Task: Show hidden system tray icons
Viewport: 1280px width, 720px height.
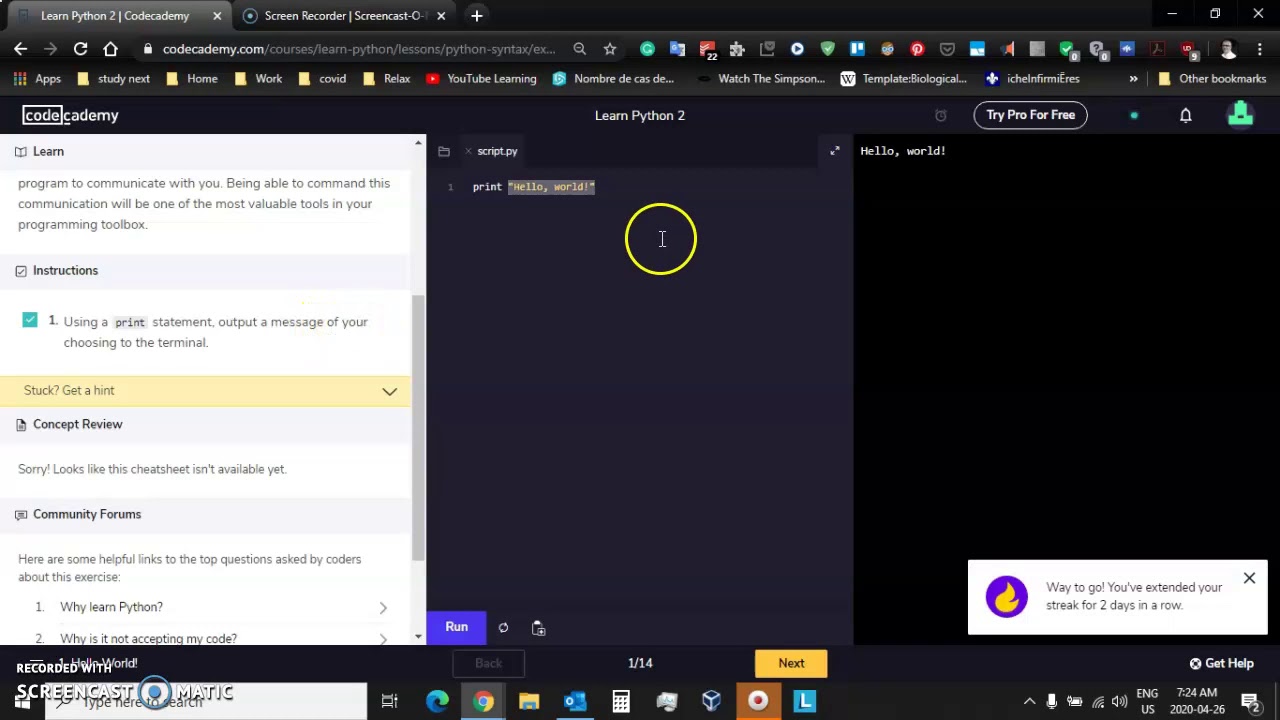Action: pos(1029,701)
